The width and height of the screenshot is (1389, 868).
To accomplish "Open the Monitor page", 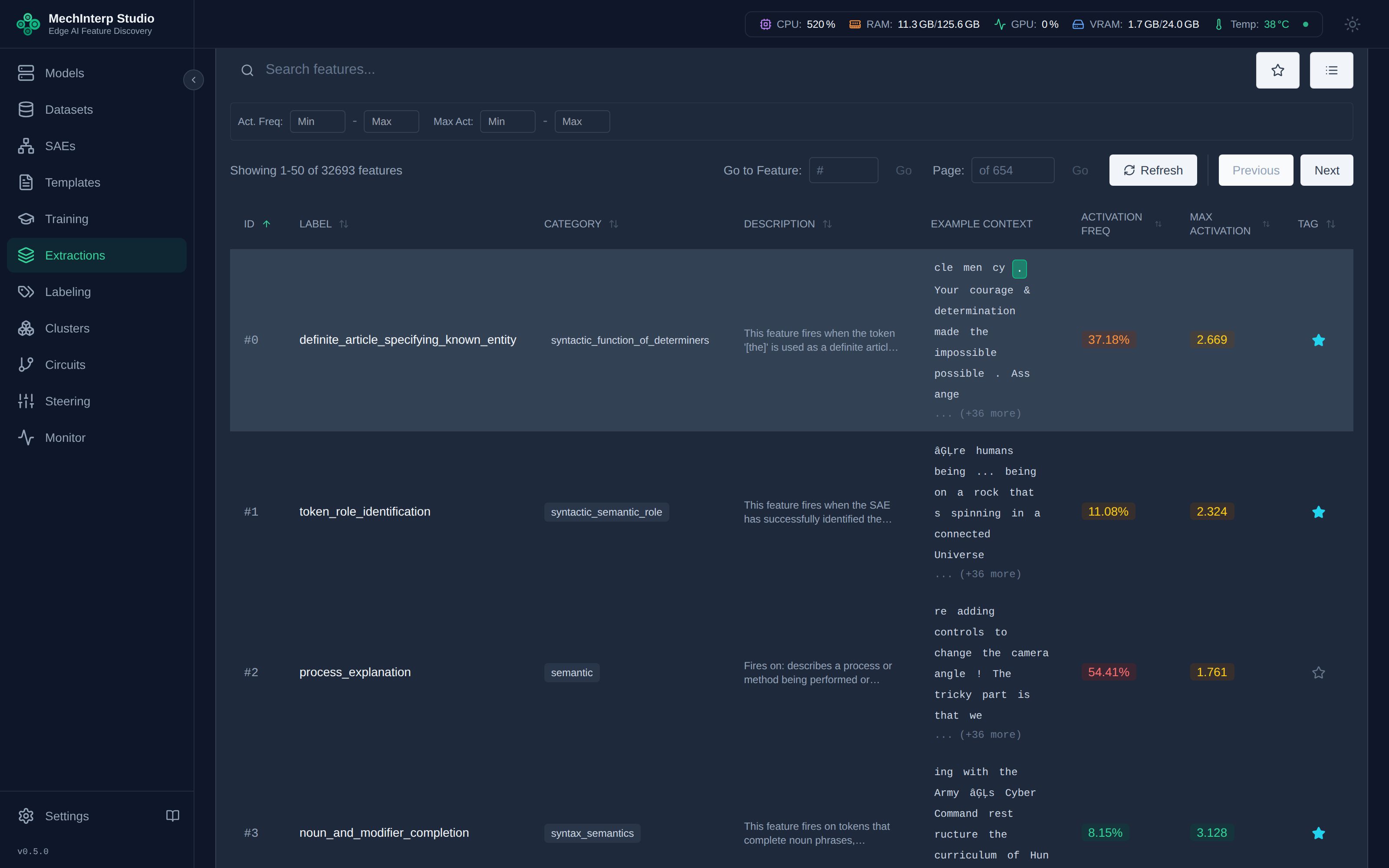I will 96,437.
